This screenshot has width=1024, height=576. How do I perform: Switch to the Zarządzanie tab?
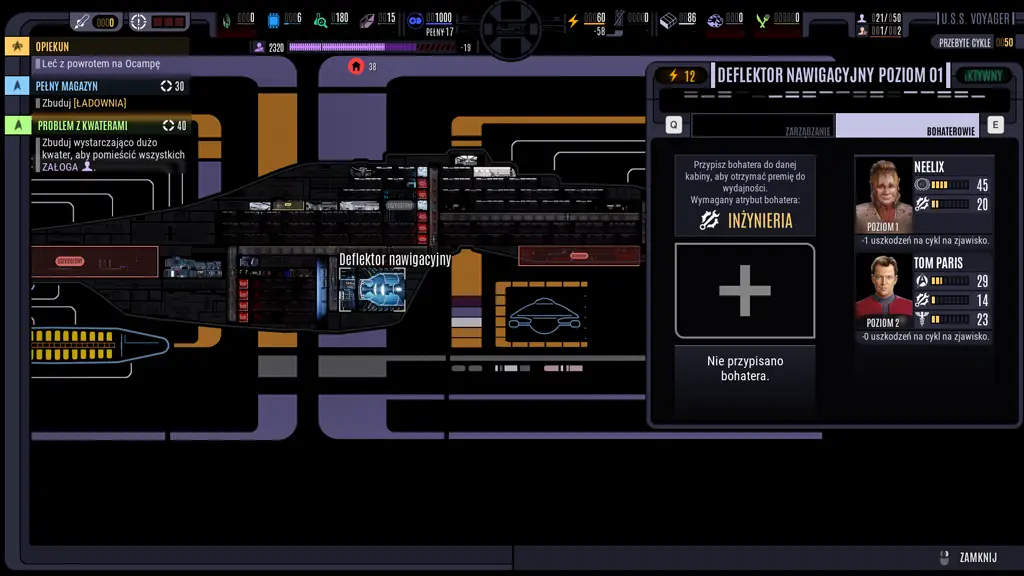click(x=764, y=125)
